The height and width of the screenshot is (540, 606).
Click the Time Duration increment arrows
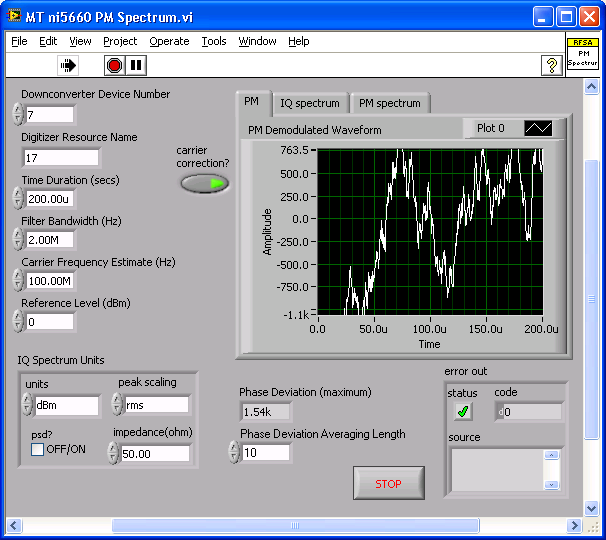tap(17, 198)
